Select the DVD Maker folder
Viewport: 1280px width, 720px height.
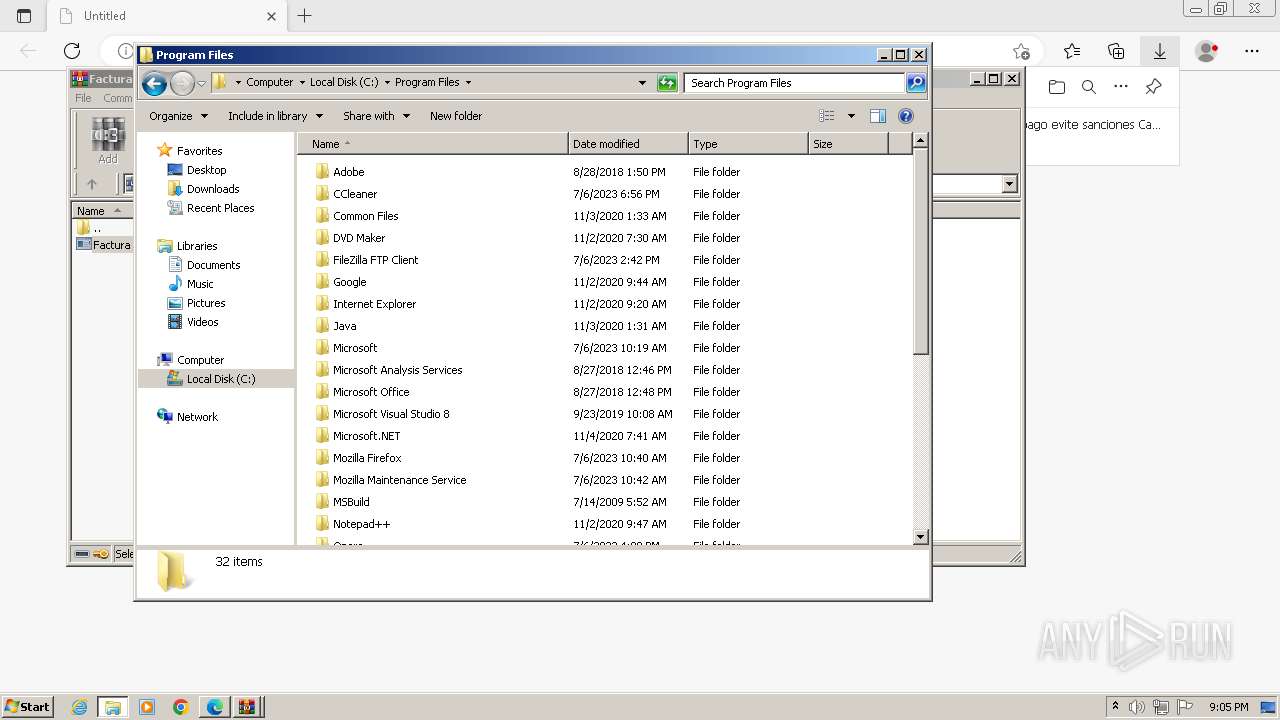tap(358, 238)
